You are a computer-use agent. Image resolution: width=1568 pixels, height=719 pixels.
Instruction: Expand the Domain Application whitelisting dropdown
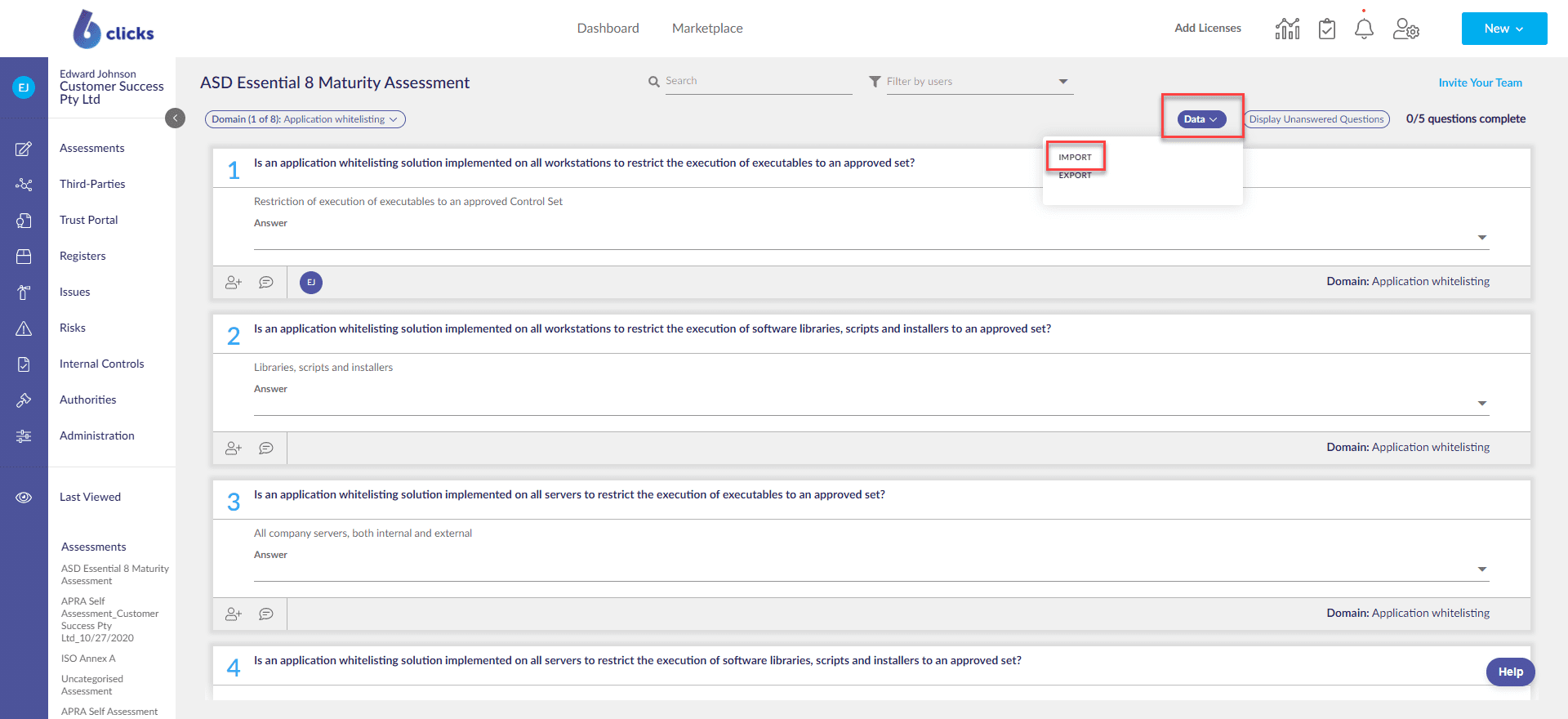305,119
